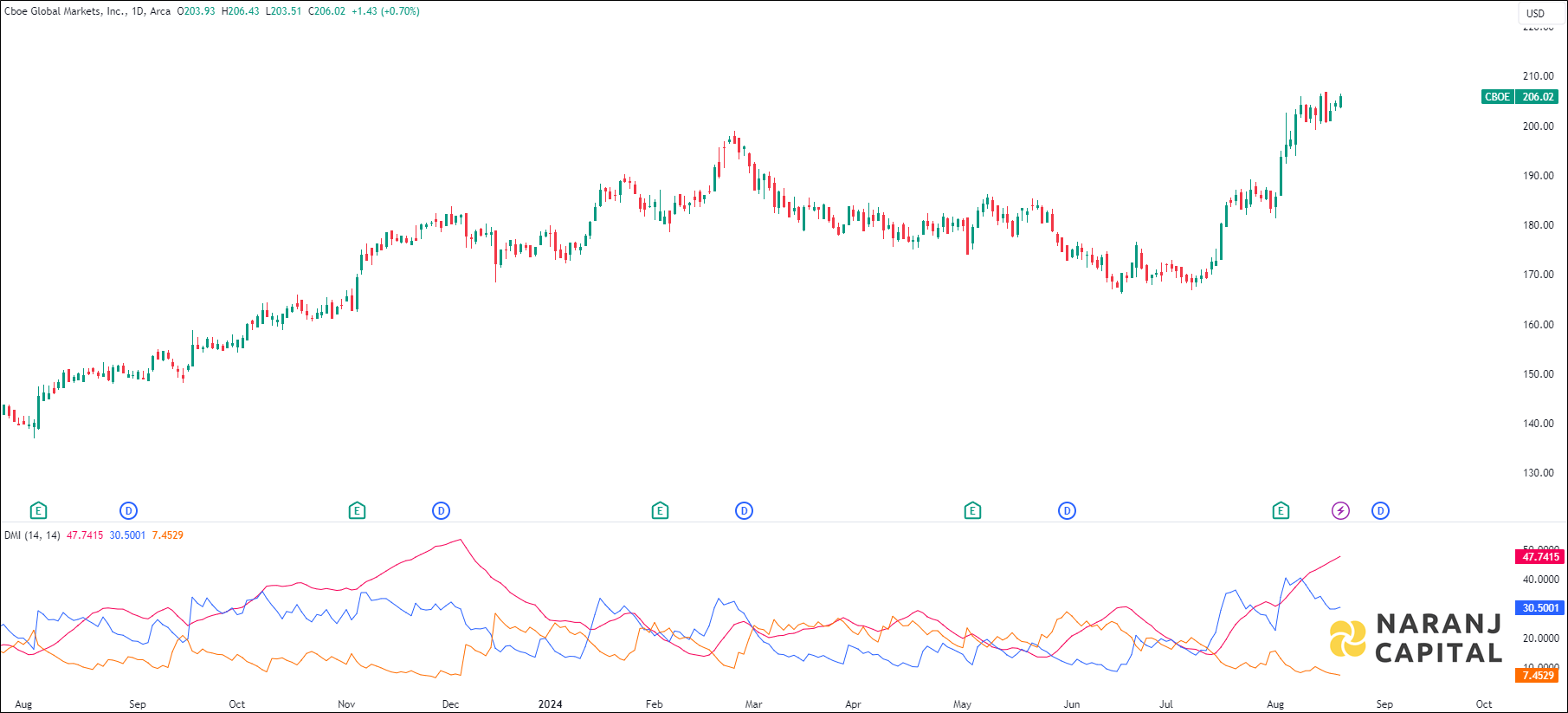Select the dividend marker near December 2023
The image size is (1568, 713).
point(441,511)
